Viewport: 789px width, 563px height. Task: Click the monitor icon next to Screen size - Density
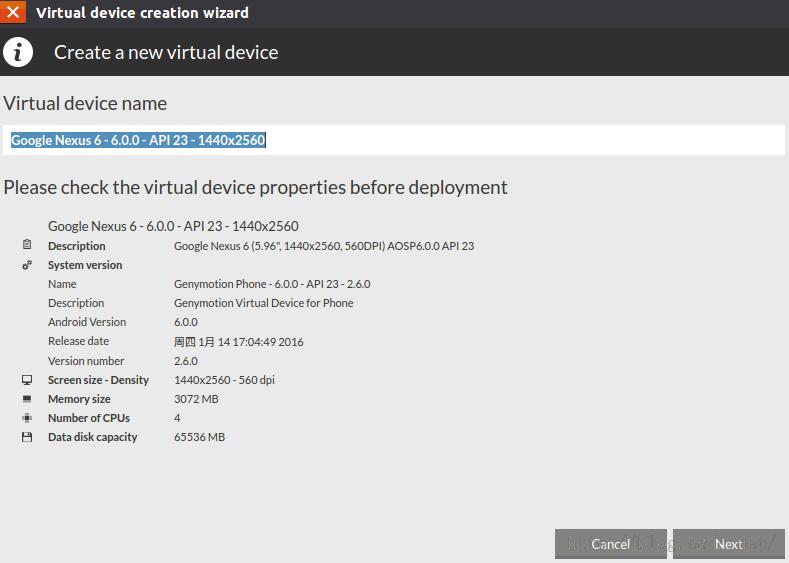[27, 380]
